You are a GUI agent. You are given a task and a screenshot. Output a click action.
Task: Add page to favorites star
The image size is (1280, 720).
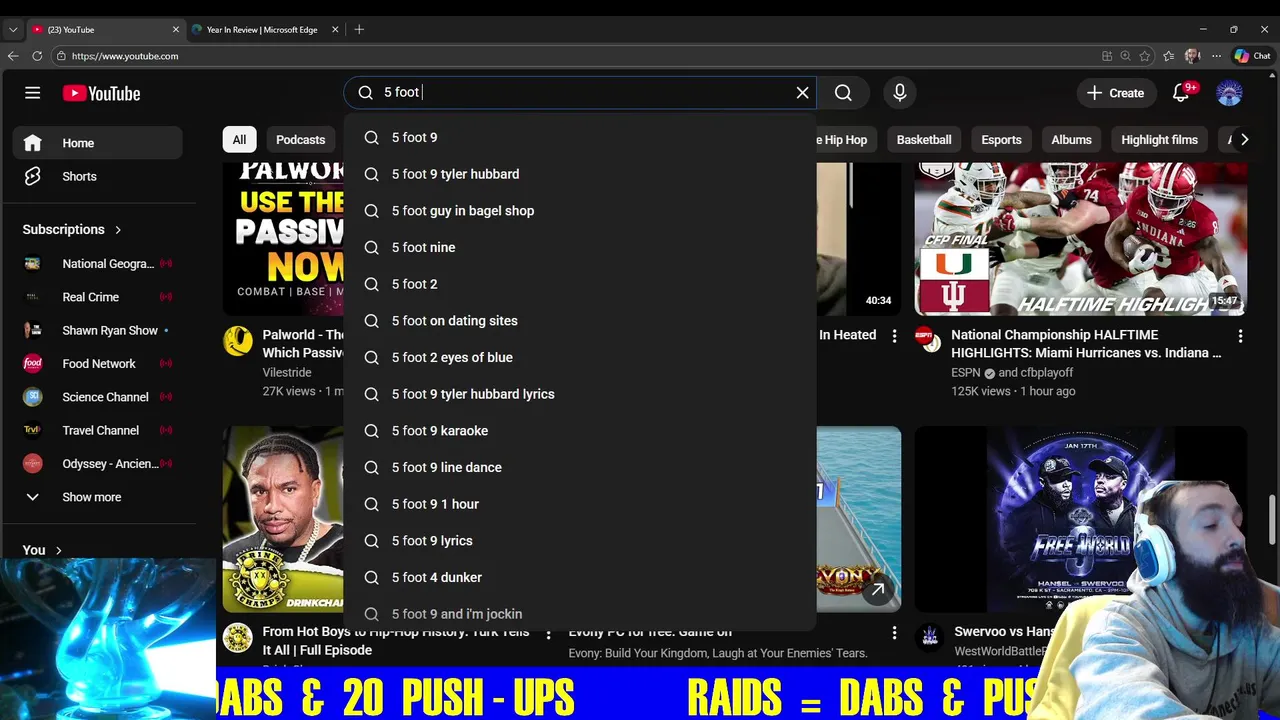[1144, 56]
